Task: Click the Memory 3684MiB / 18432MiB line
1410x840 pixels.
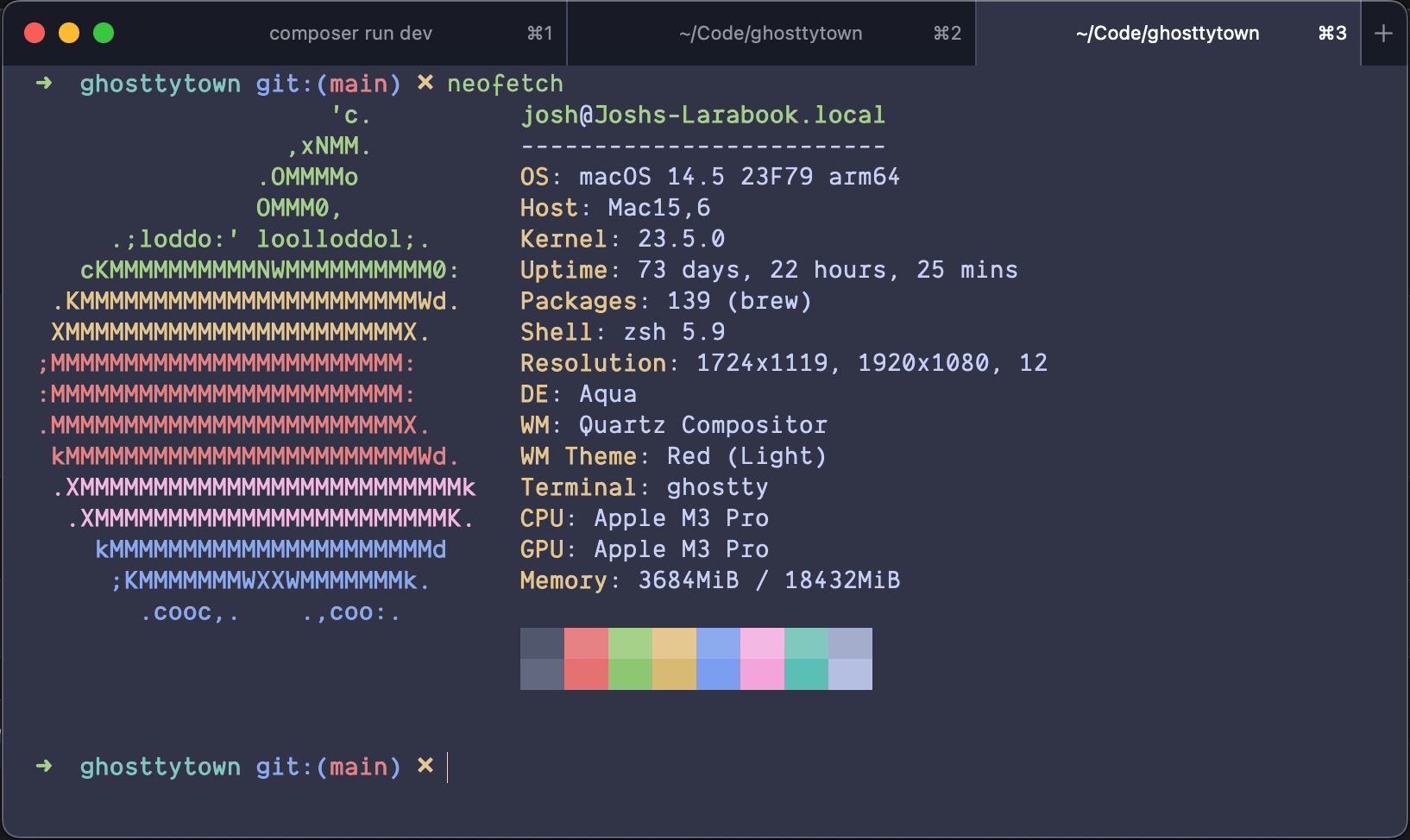Action: (710, 580)
